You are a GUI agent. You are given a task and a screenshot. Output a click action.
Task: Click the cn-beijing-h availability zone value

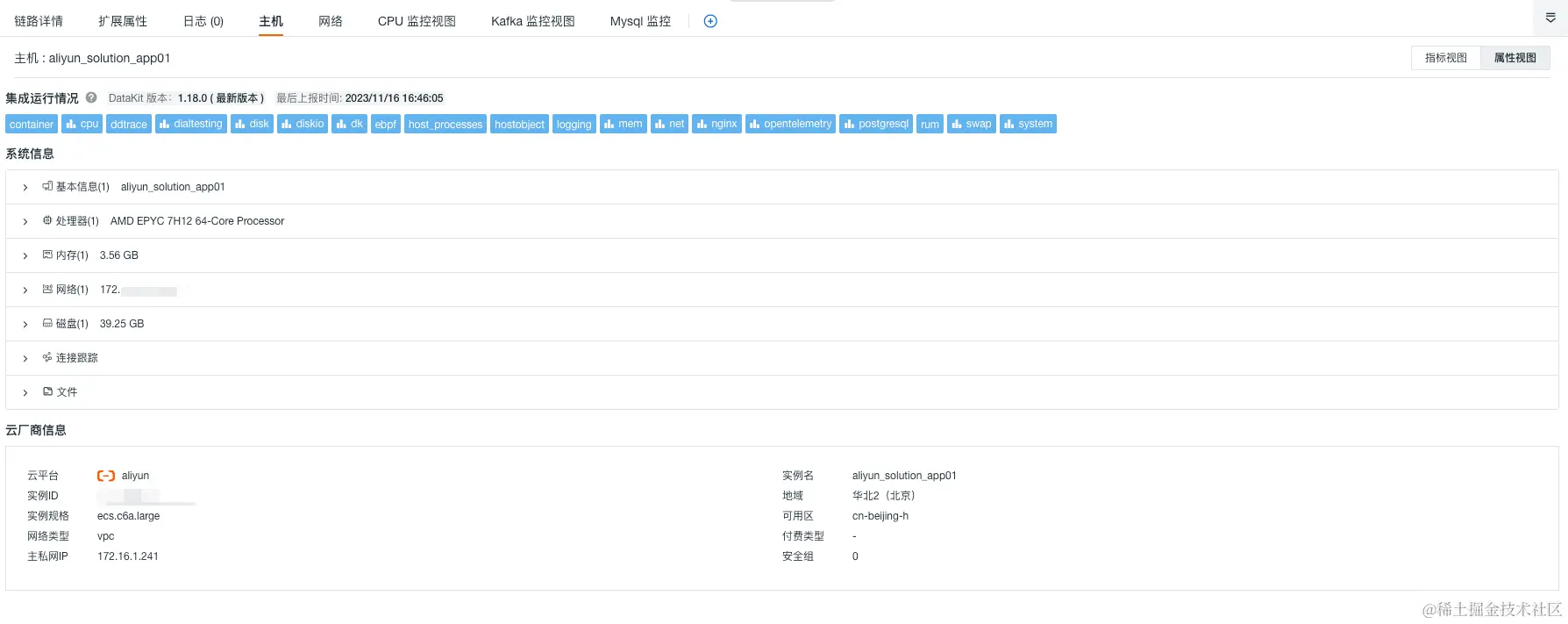click(x=880, y=516)
